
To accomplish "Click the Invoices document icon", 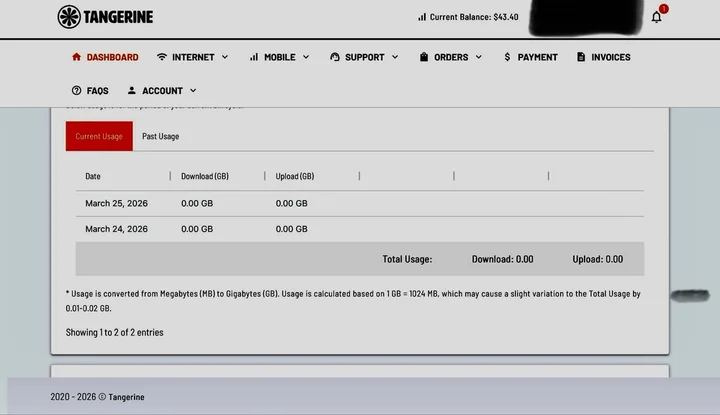I will (x=581, y=57).
